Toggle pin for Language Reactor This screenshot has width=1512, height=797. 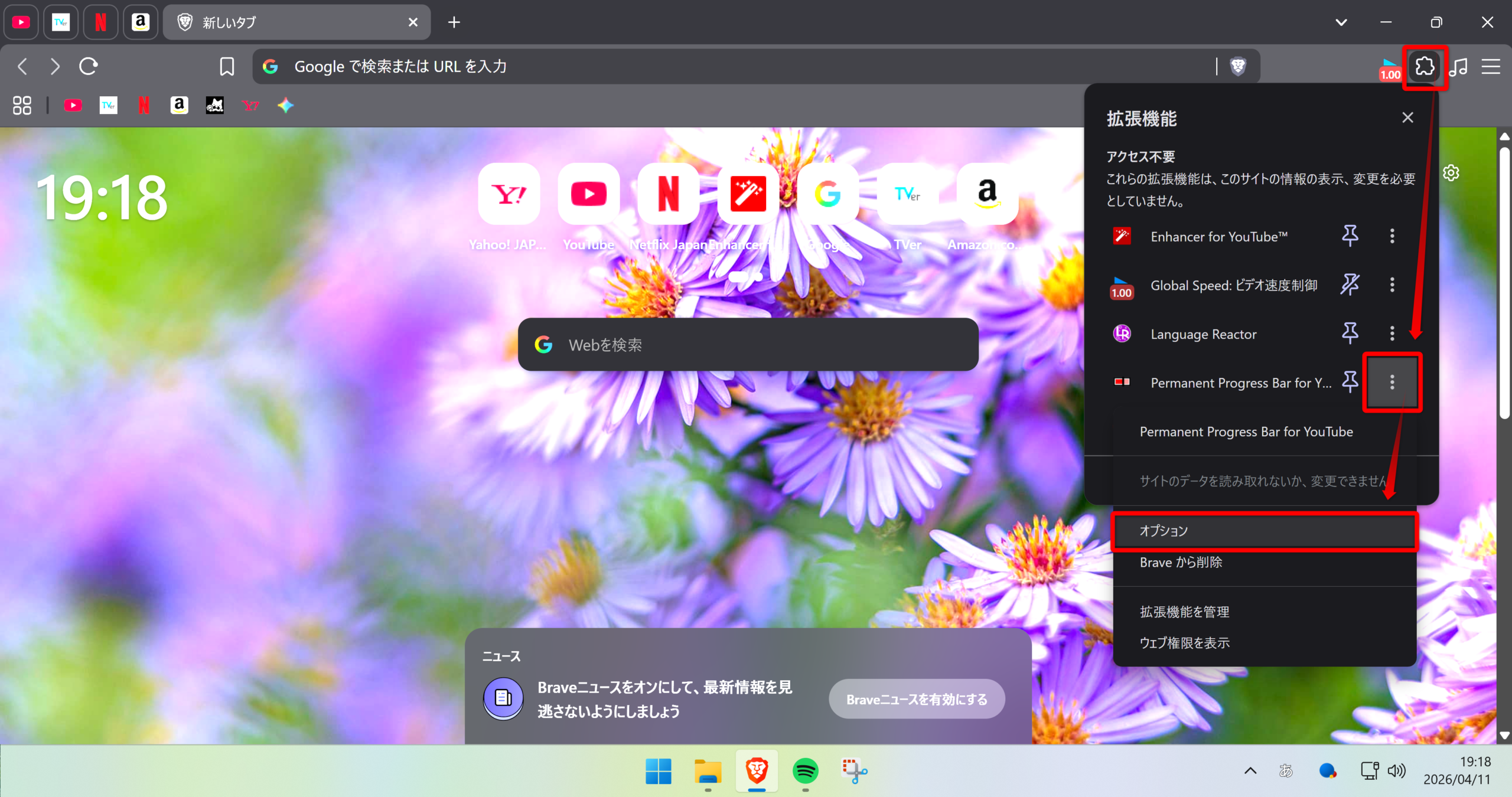point(1350,334)
